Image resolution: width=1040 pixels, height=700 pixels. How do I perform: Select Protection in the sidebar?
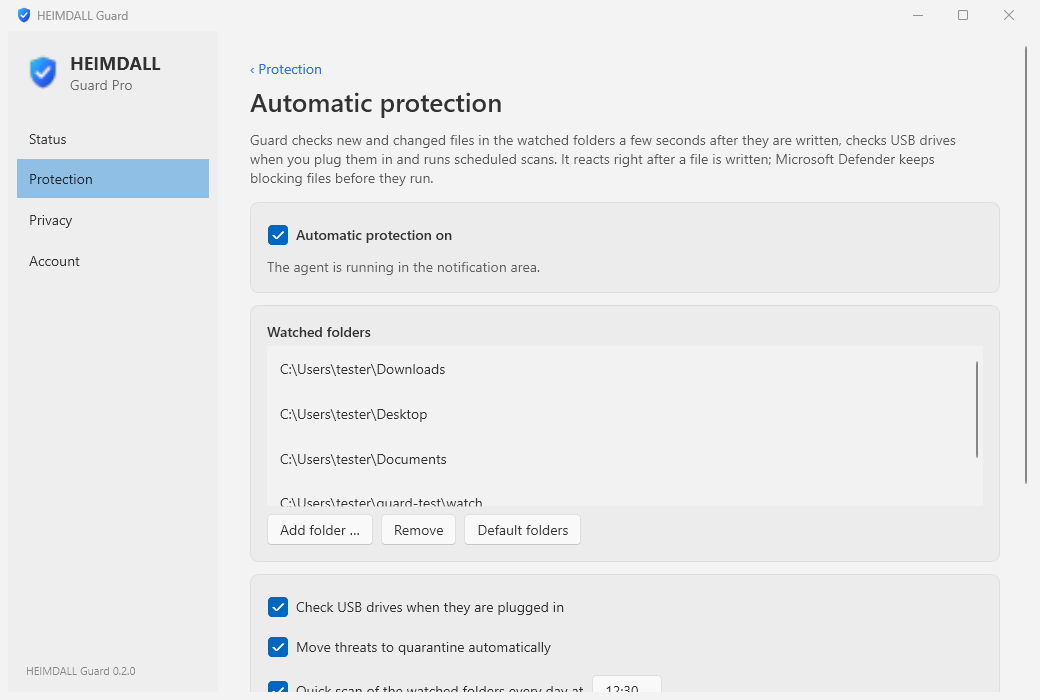[113, 178]
